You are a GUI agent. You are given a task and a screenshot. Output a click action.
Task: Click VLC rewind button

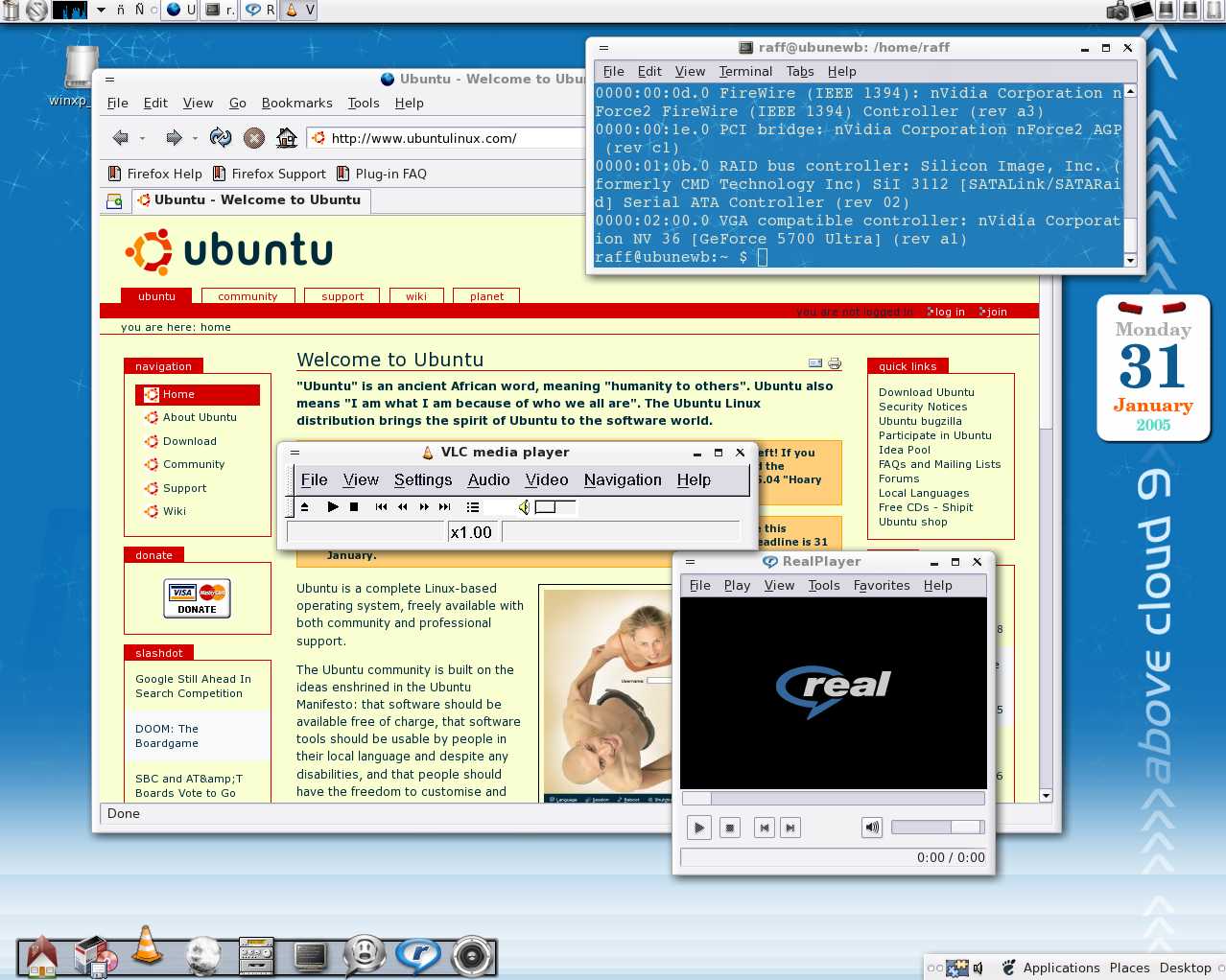click(403, 507)
